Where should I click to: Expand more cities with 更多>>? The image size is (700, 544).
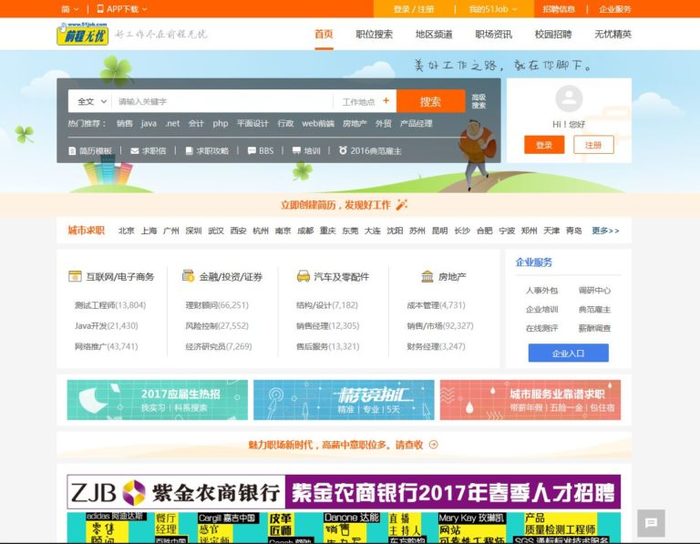pyautogui.click(x=605, y=231)
